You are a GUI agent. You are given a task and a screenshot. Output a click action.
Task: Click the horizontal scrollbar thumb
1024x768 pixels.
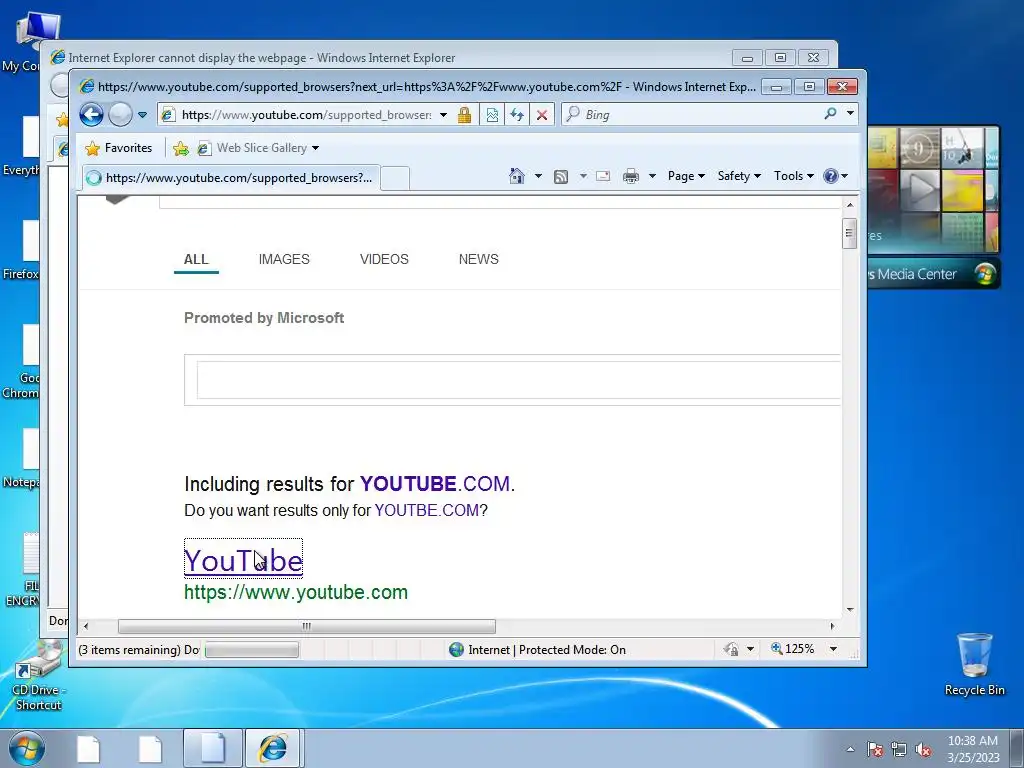(x=306, y=626)
